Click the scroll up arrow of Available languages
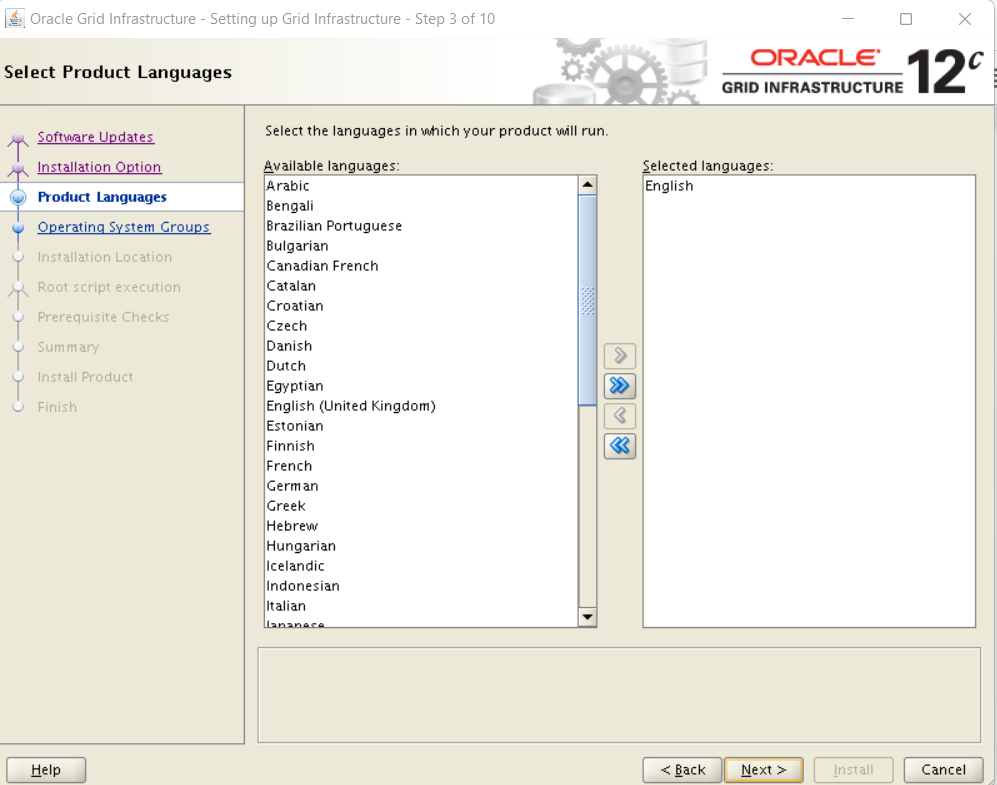The width and height of the screenshot is (997, 785). (x=588, y=185)
